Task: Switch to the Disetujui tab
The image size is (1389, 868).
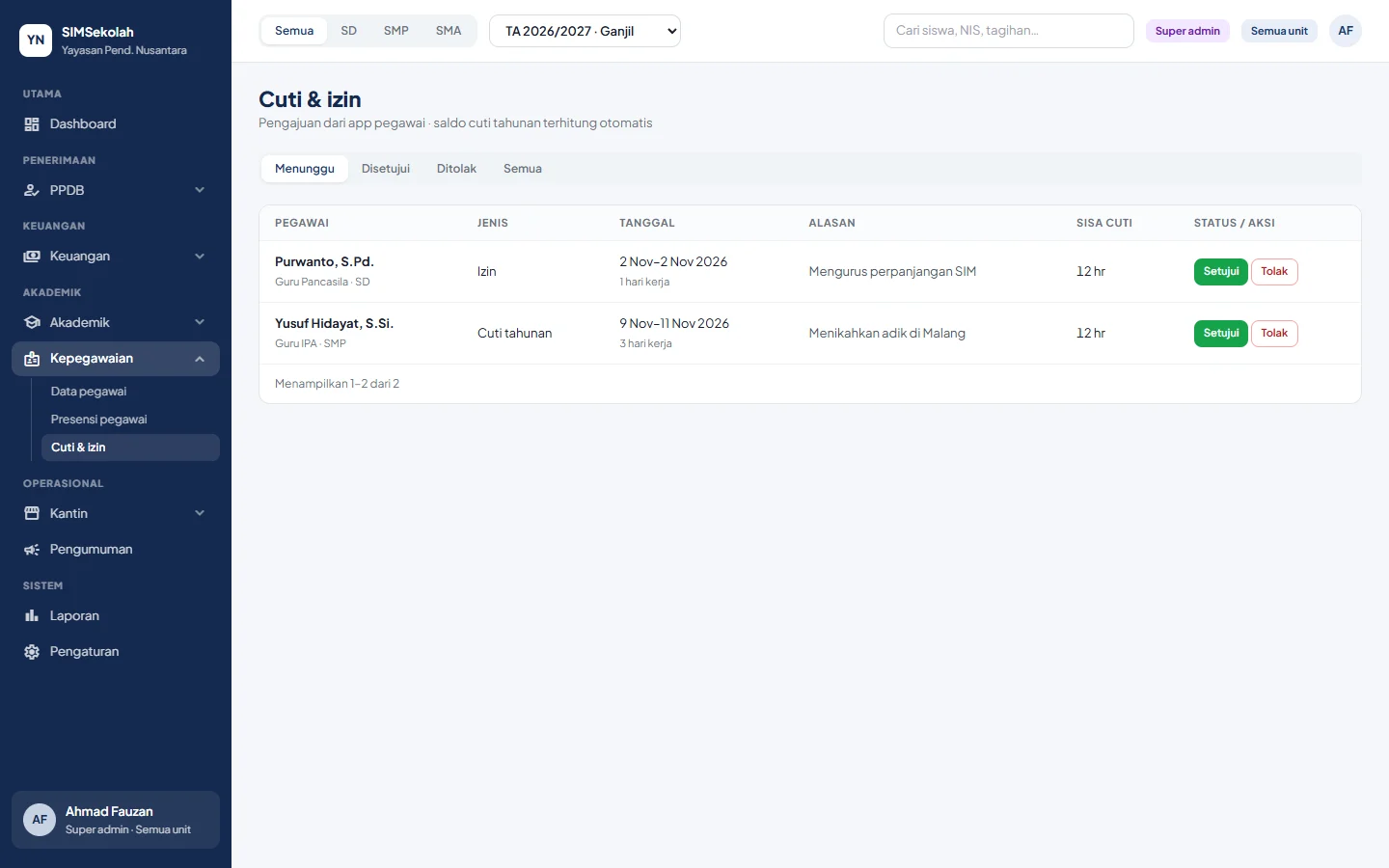Action: 386,169
